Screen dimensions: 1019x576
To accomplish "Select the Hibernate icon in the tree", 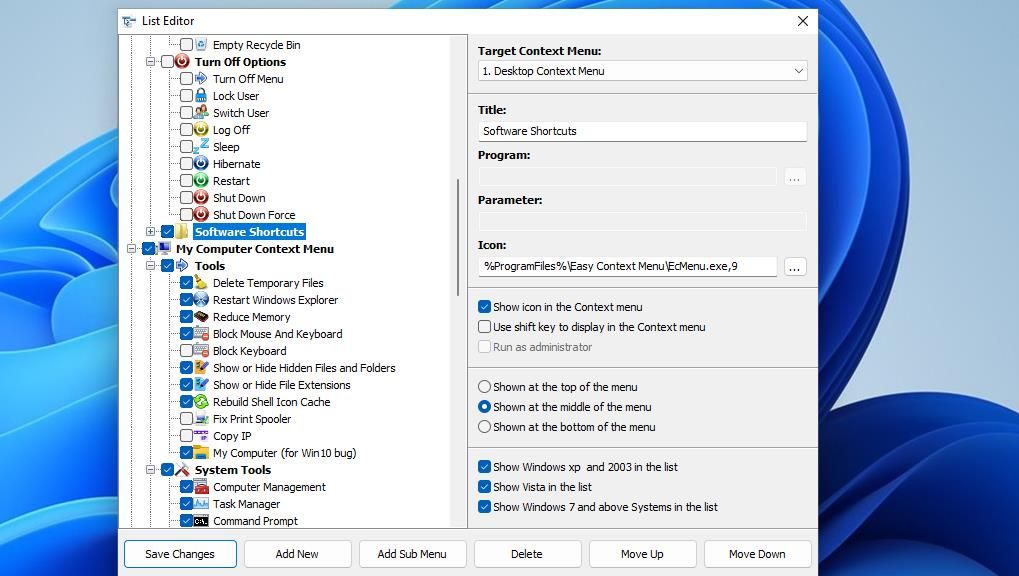I will coord(200,164).
